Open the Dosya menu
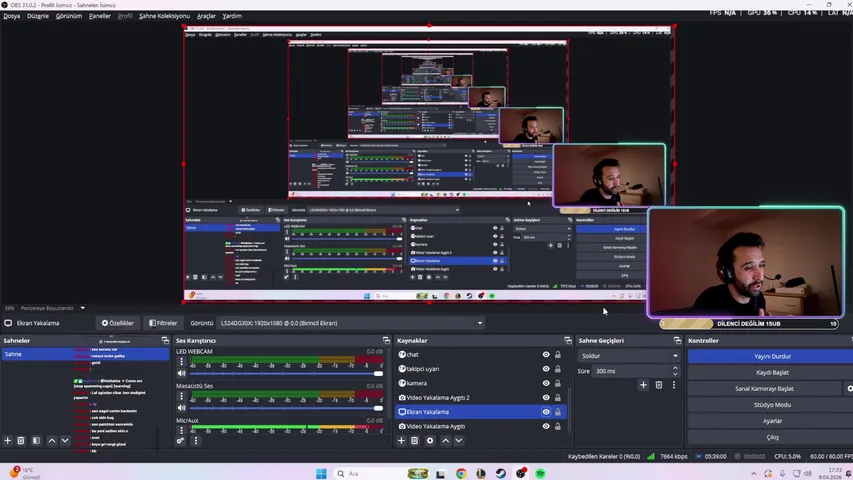 (x=11, y=16)
